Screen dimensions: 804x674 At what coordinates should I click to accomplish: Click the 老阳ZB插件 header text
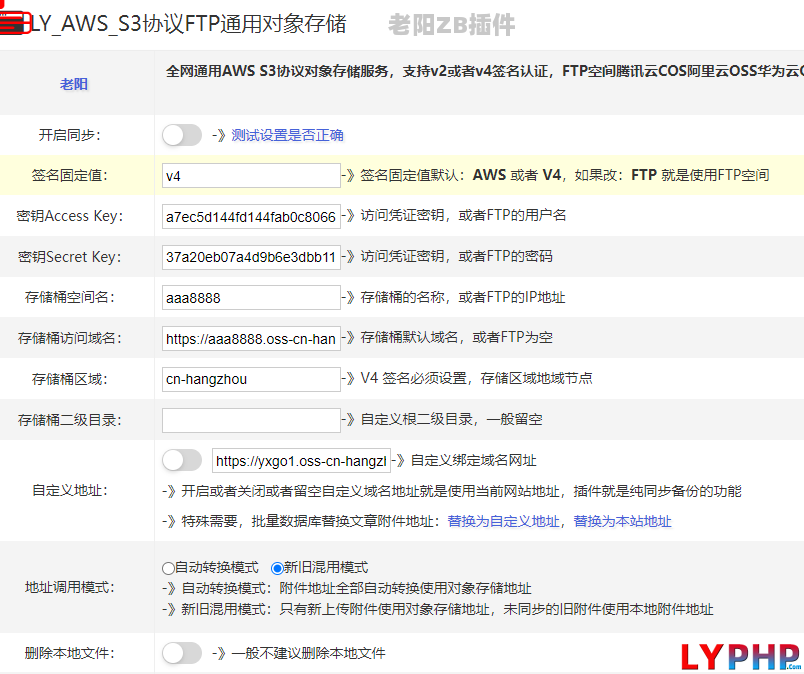click(451, 24)
